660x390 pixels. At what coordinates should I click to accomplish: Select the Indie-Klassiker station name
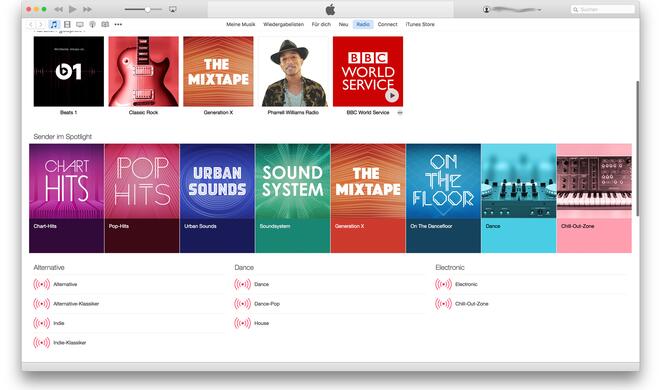(x=69, y=342)
